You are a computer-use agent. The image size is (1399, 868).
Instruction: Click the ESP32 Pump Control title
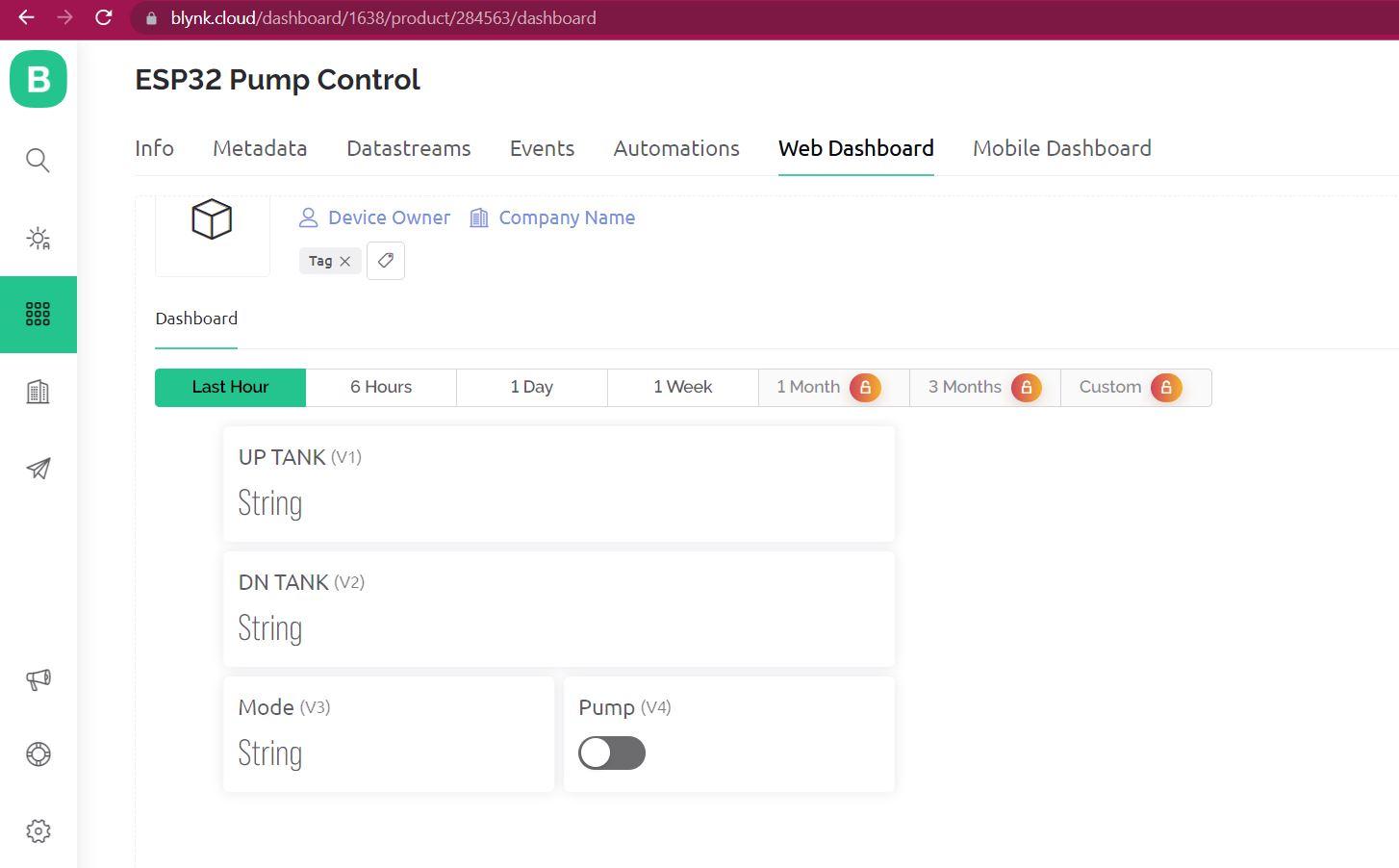click(x=277, y=80)
